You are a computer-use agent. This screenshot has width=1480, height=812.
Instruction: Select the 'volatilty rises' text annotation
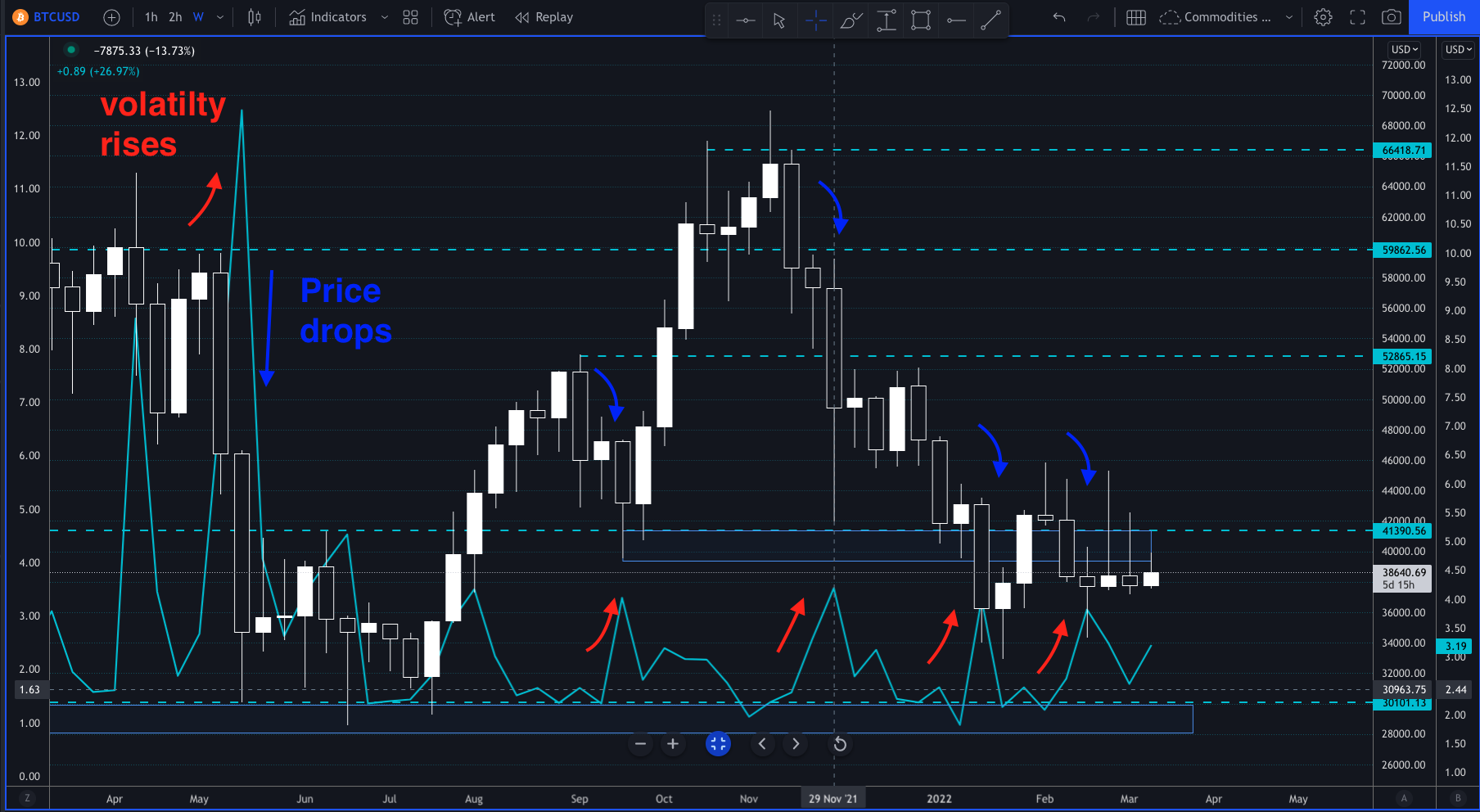(x=163, y=124)
